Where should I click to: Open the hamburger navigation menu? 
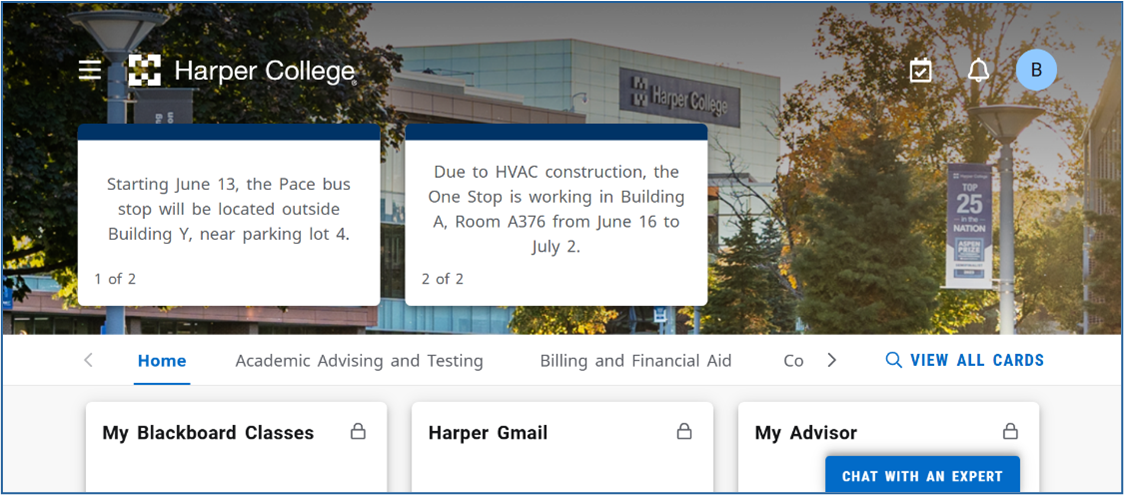tap(90, 70)
